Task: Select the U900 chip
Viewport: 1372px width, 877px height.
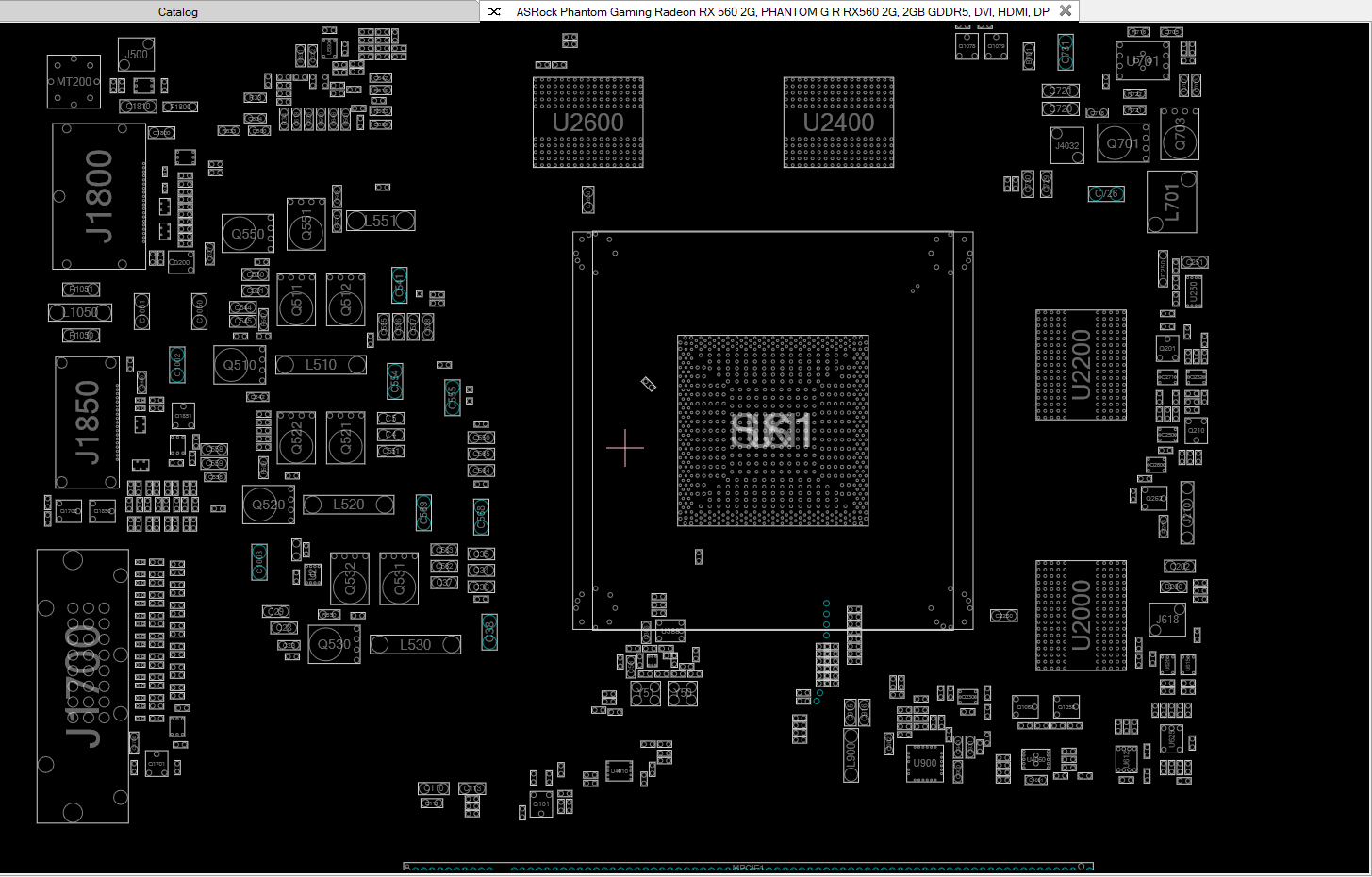Action: pos(924,764)
